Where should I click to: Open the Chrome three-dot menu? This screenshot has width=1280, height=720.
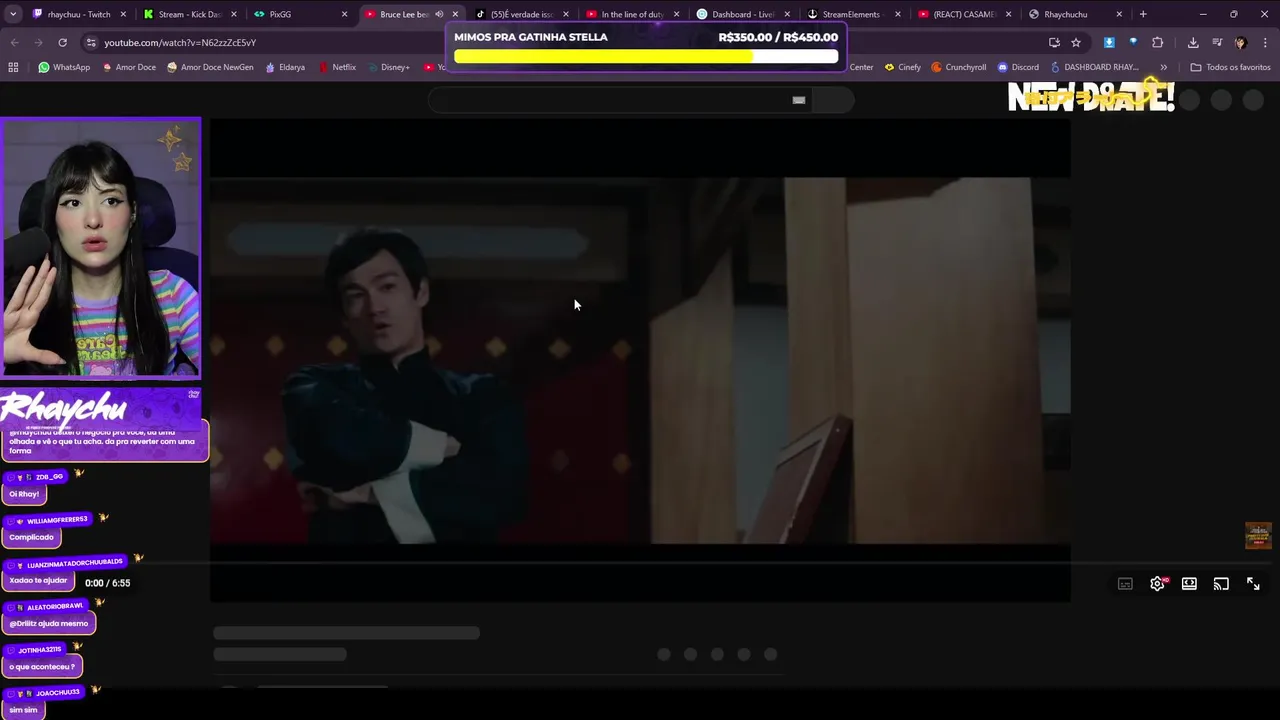point(1265,43)
